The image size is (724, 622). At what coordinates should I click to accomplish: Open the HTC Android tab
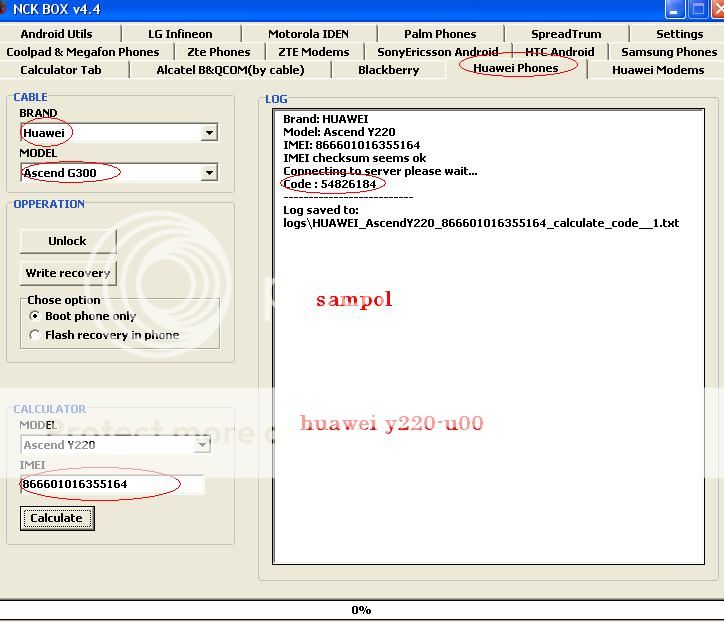pyautogui.click(x=559, y=51)
